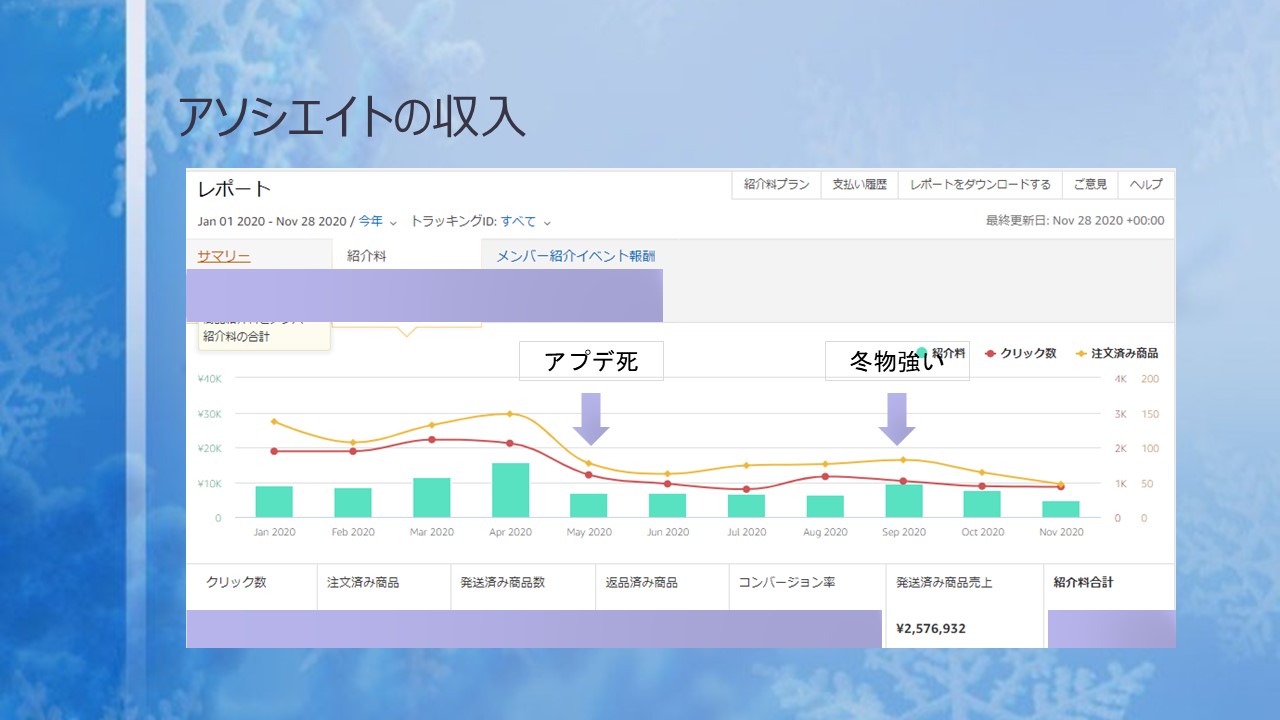Switch to the サマリー tab
The image size is (1280, 720).
224,256
